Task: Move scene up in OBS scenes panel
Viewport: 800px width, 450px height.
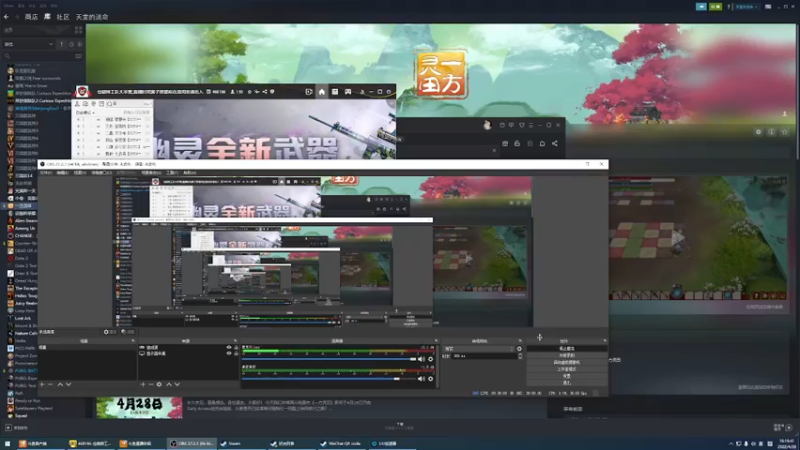Action: [60, 384]
